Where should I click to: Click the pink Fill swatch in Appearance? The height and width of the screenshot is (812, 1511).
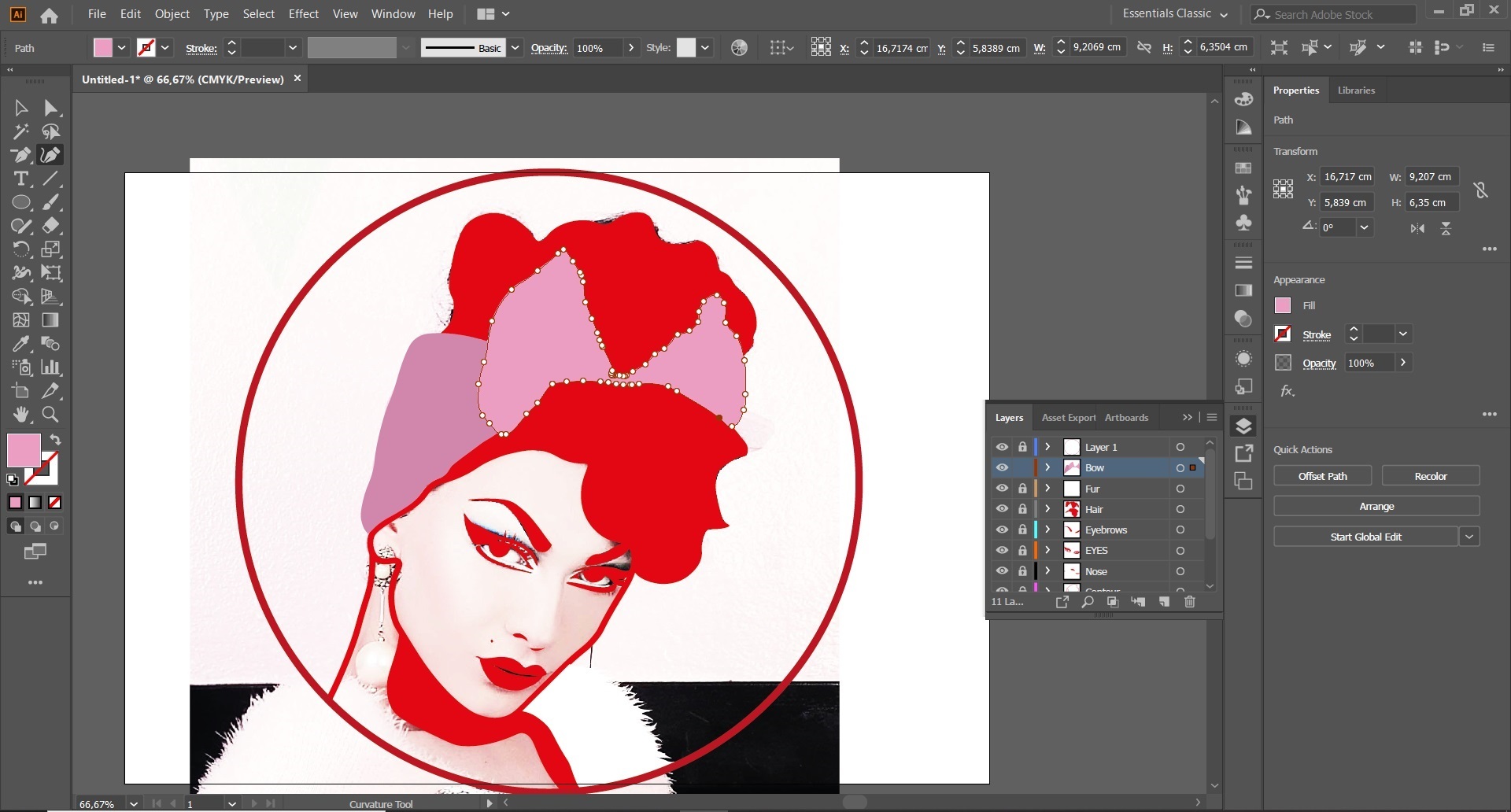[x=1283, y=305]
